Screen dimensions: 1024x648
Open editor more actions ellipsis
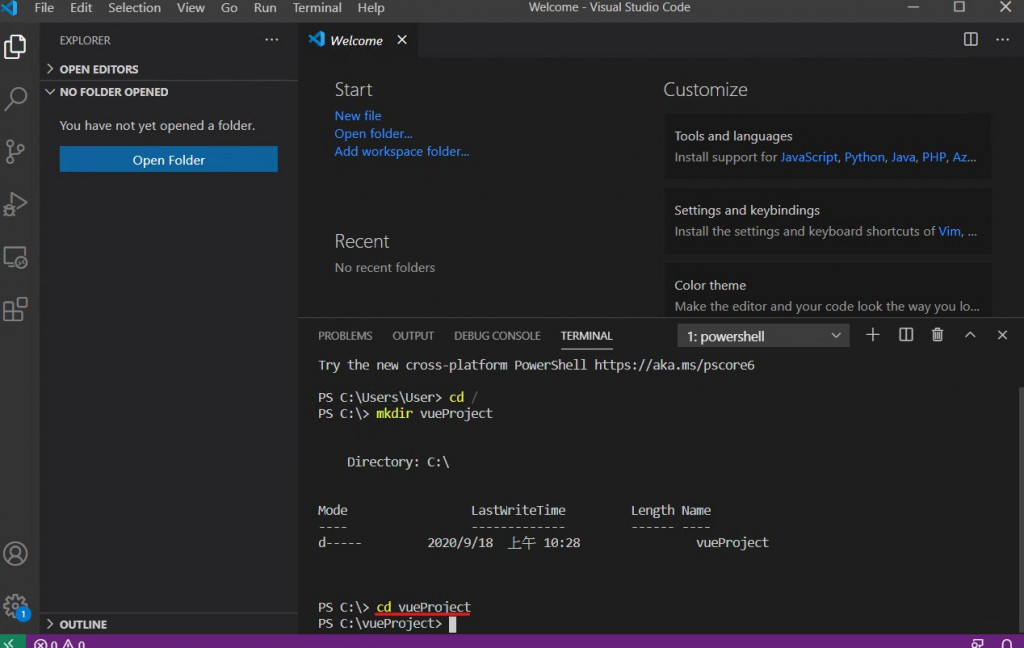pos(1002,39)
